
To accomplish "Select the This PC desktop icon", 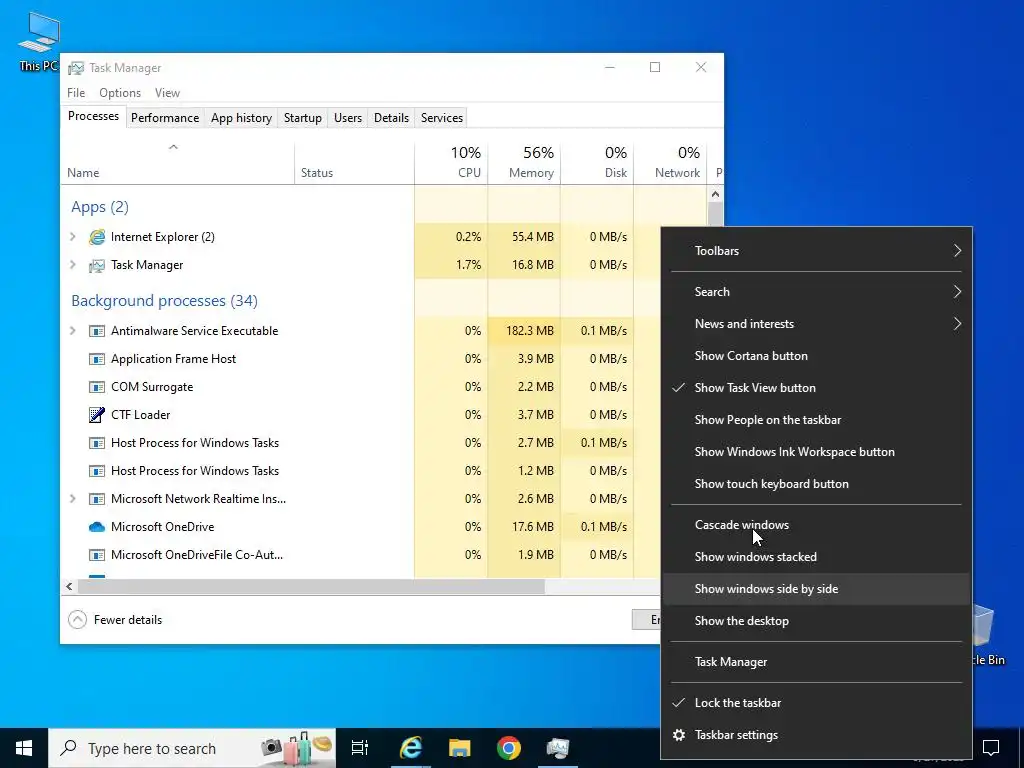I will point(39,40).
